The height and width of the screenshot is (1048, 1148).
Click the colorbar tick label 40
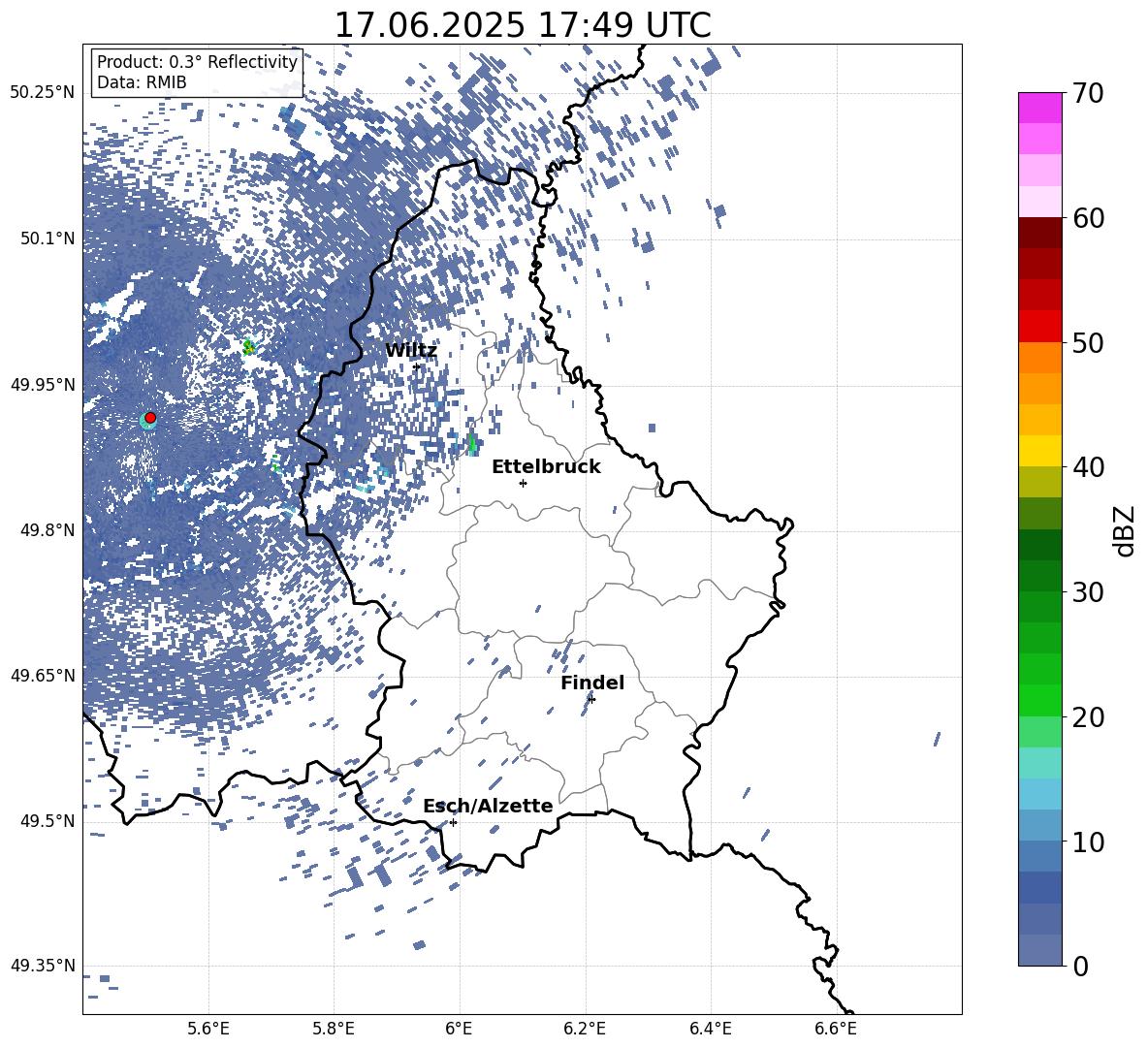pos(1088,467)
